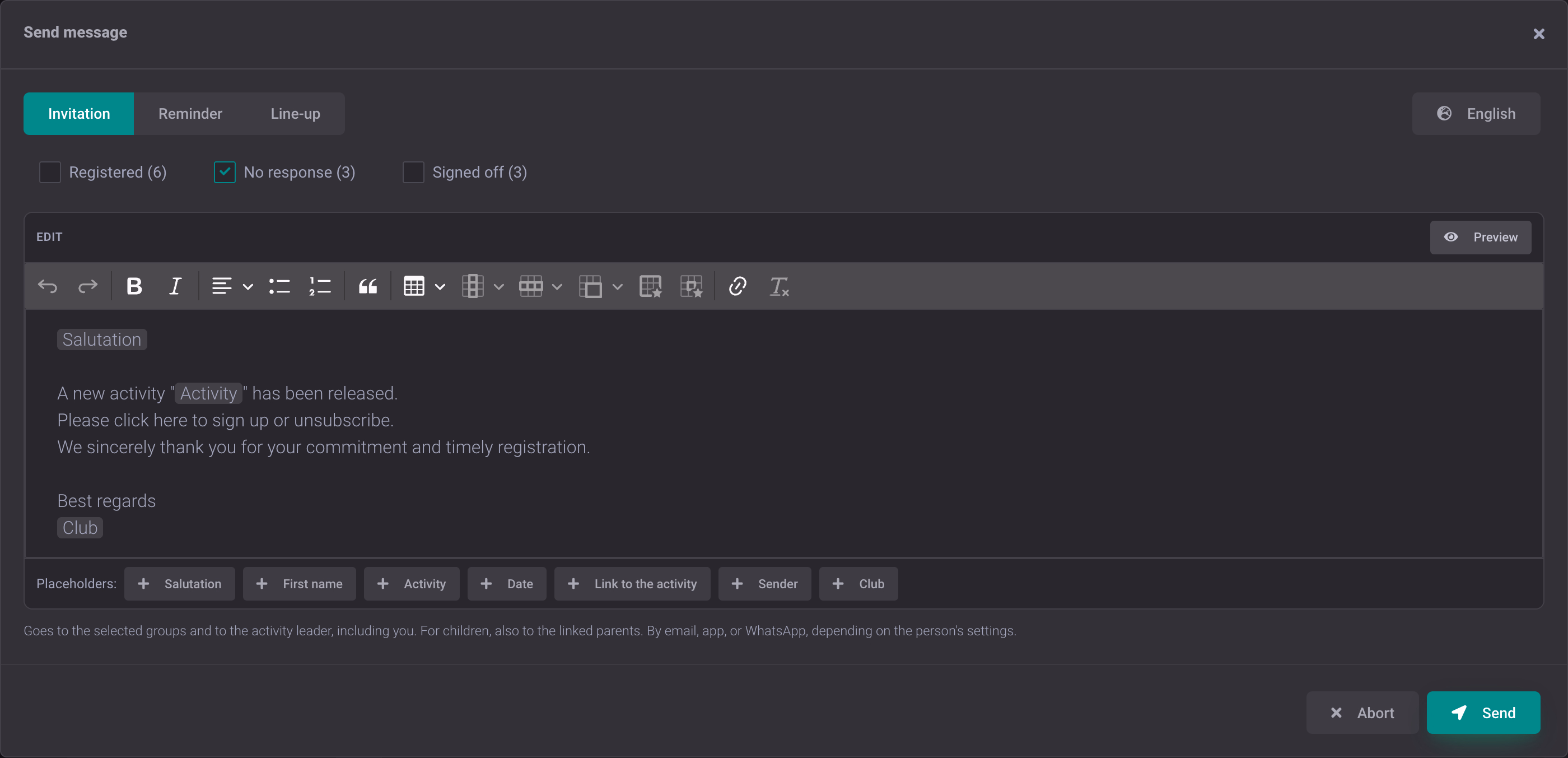The height and width of the screenshot is (758, 1568).
Task: Expand the alignment dropdown arrow
Action: click(248, 287)
